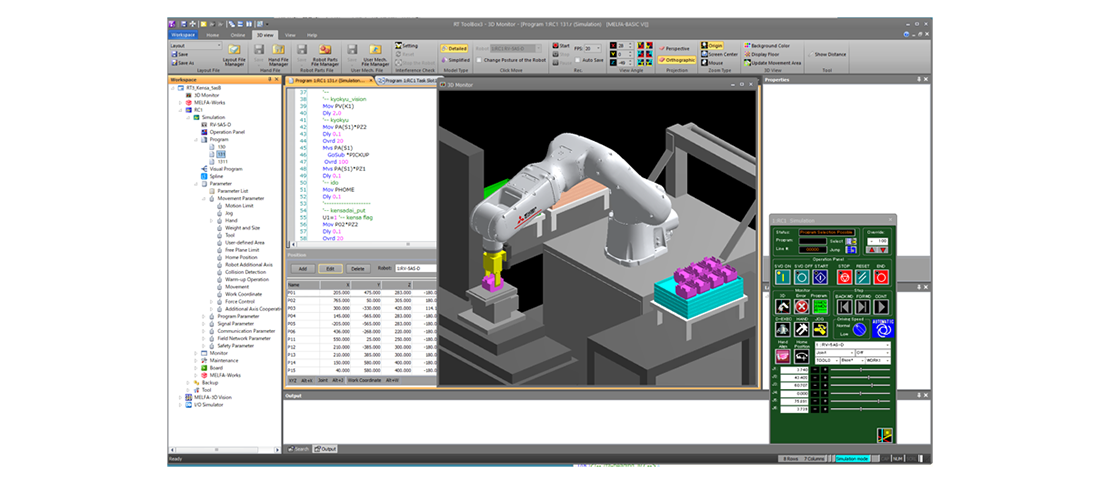Viewport: 1100px width, 482px height.
Task: Click the Delete button in Position panel
Action: pyautogui.click(x=357, y=269)
